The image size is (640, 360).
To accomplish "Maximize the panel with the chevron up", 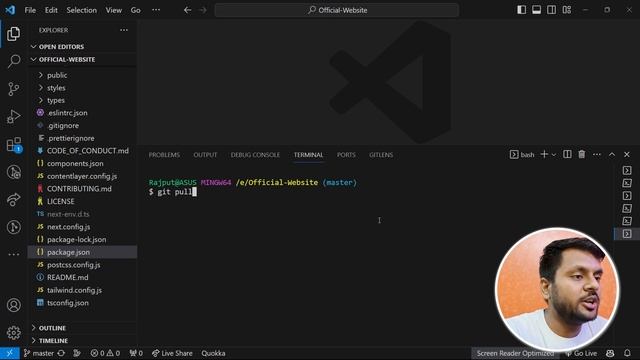I will [612, 154].
